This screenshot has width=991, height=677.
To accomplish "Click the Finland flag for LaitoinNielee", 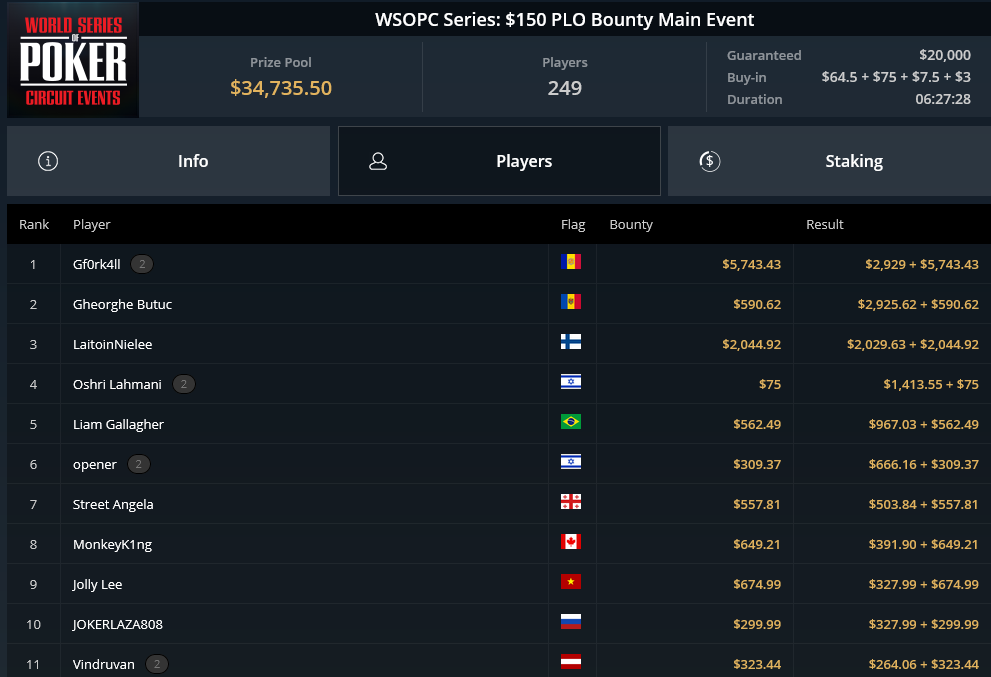I will [571, 342].
